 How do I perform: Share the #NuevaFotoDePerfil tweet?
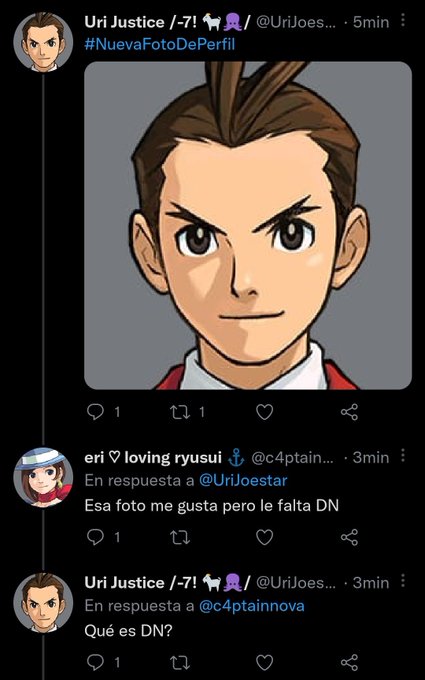[x=350, y=412]
